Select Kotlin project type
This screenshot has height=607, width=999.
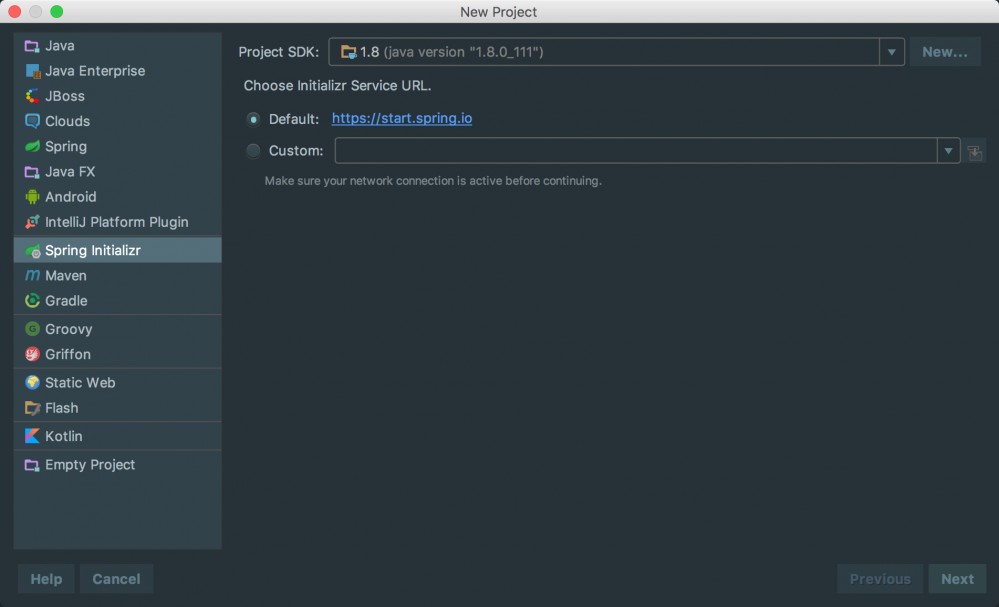click(x=118, y=436)
